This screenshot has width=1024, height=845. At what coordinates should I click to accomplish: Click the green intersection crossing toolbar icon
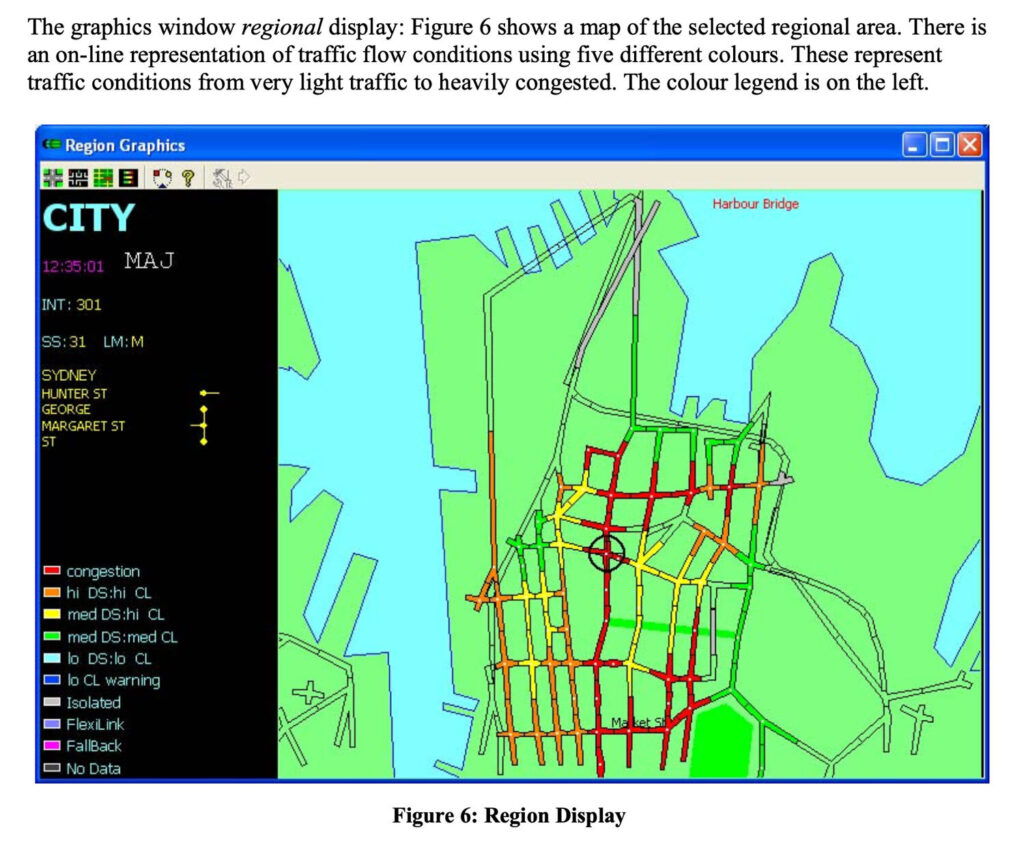tap(53, 177)
